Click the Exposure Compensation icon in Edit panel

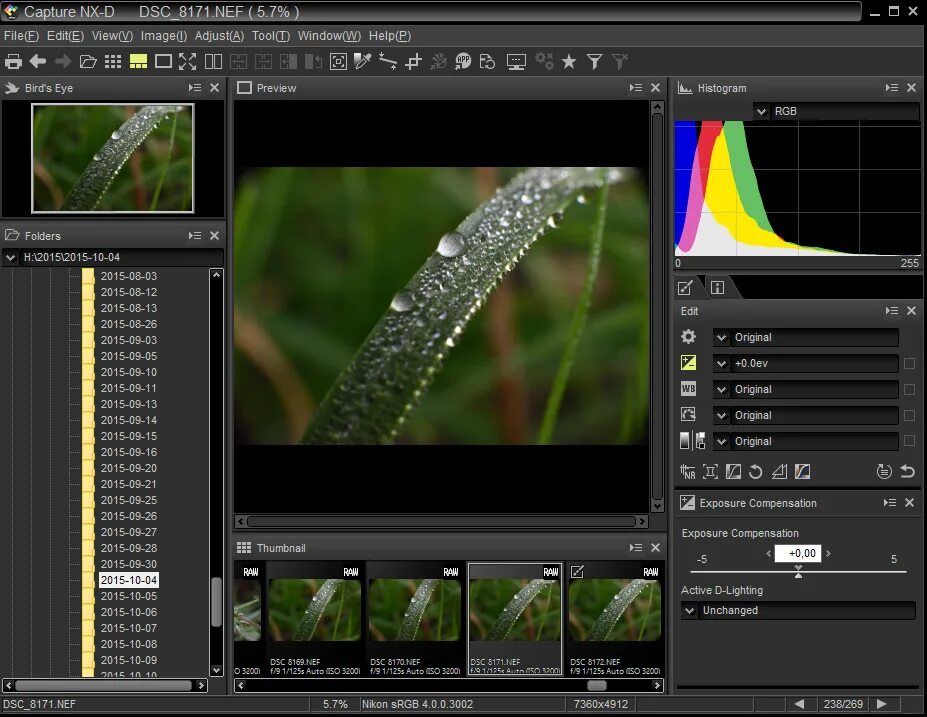[687, 363]
